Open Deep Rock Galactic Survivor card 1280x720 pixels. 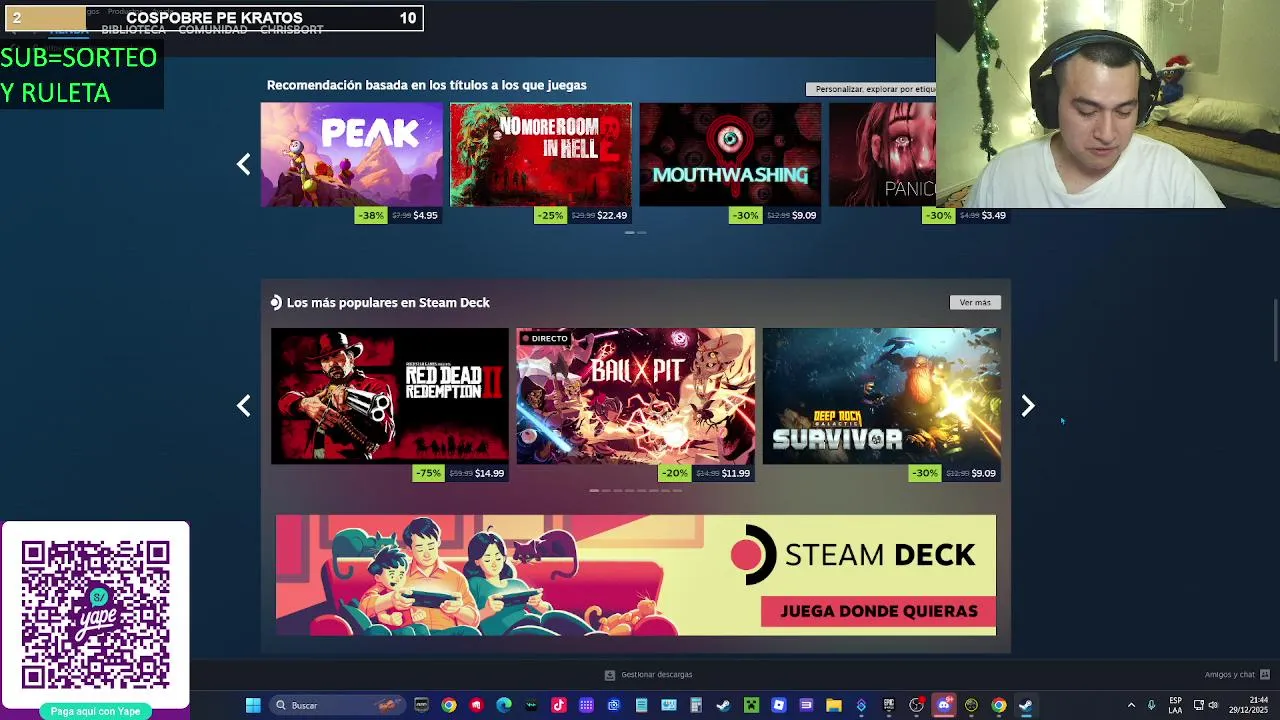881,396
